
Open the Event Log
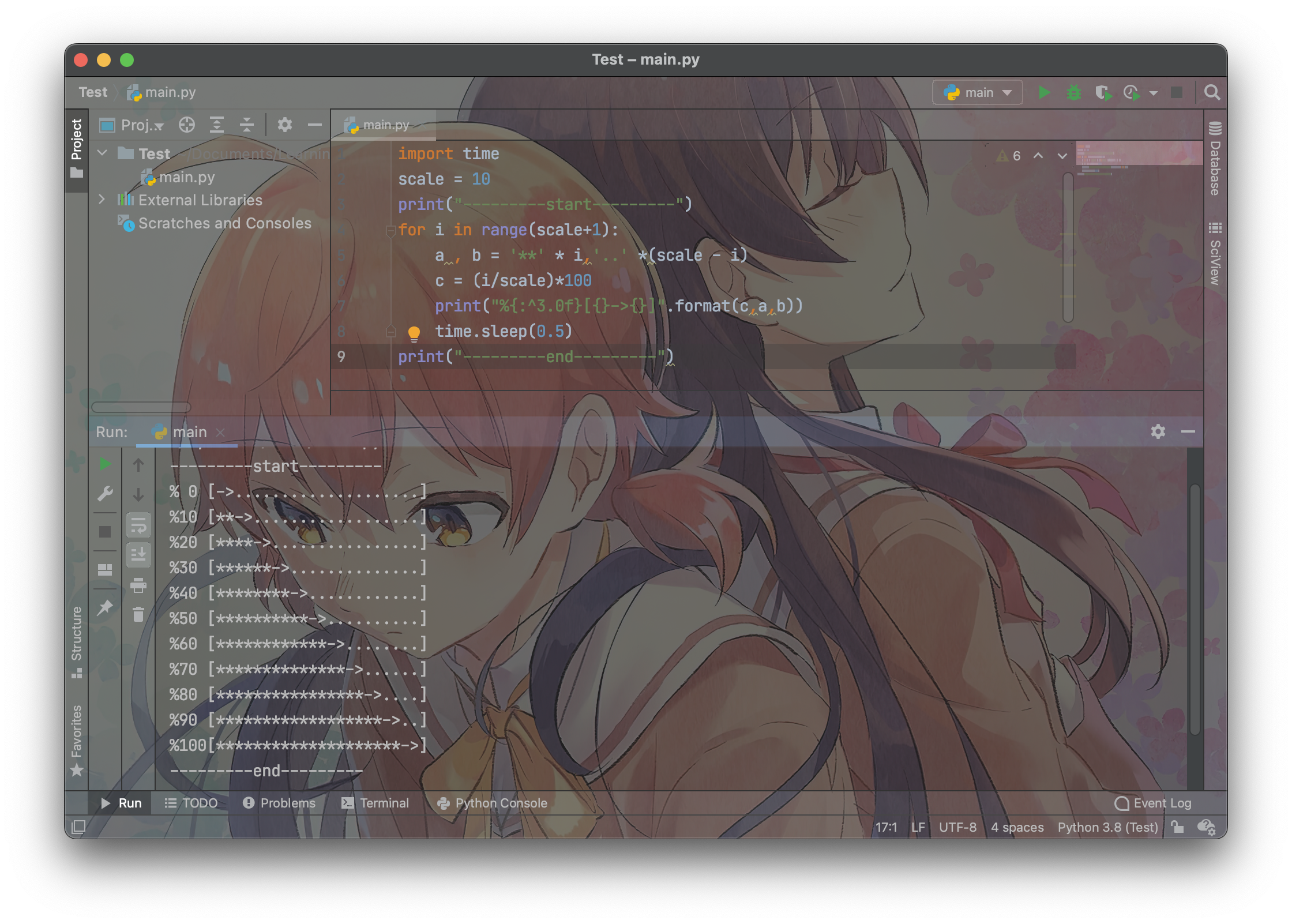point(1152,803)
